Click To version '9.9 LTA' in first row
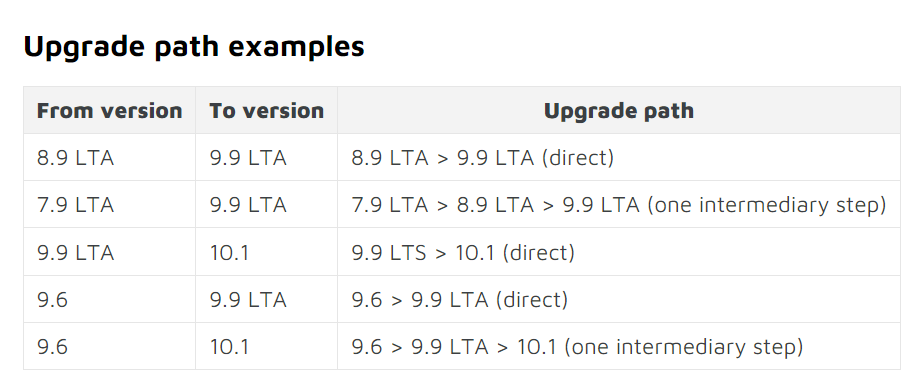 tap(248, 158)
